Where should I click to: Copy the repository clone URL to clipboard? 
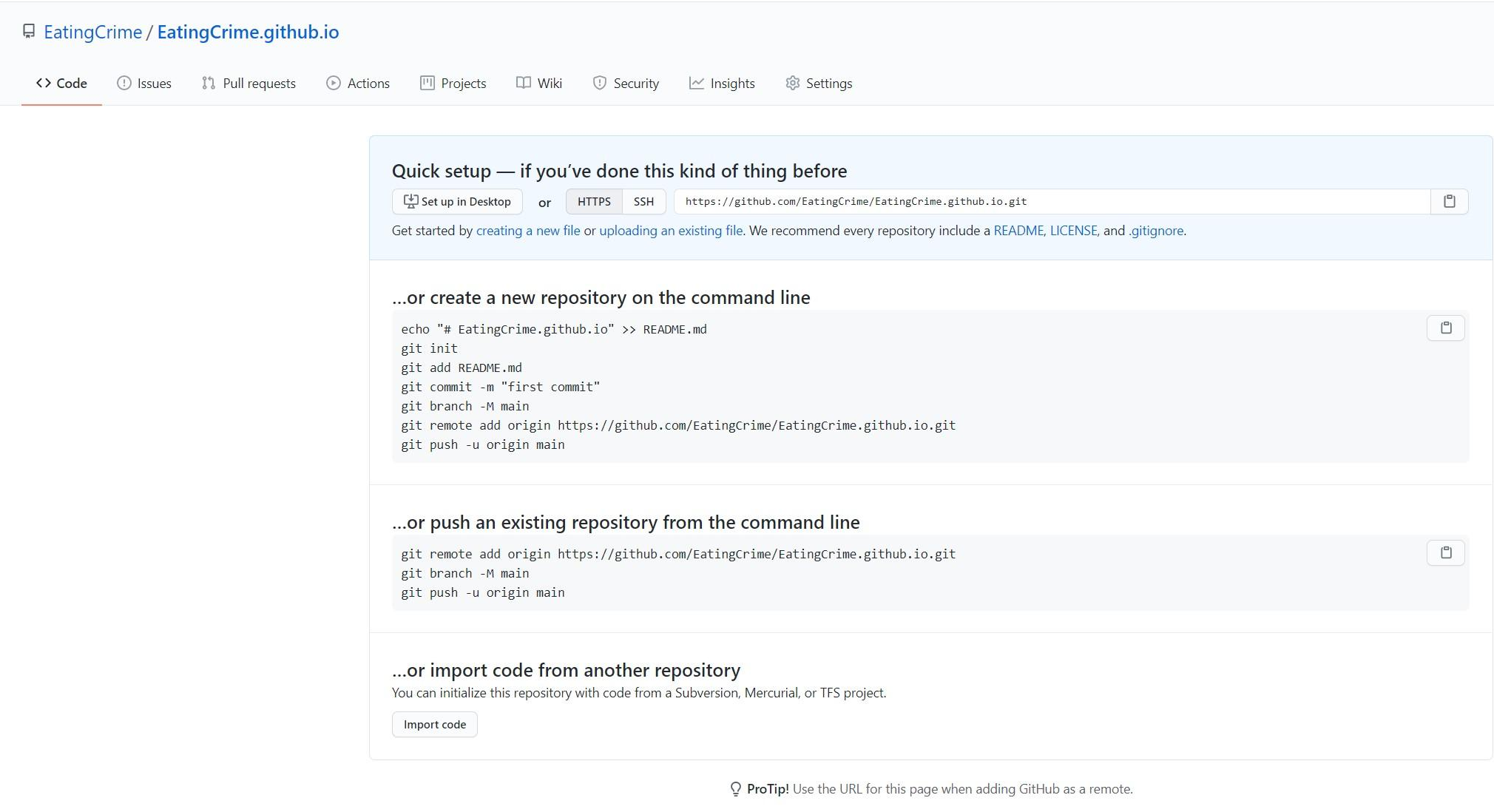(1449, 201)
